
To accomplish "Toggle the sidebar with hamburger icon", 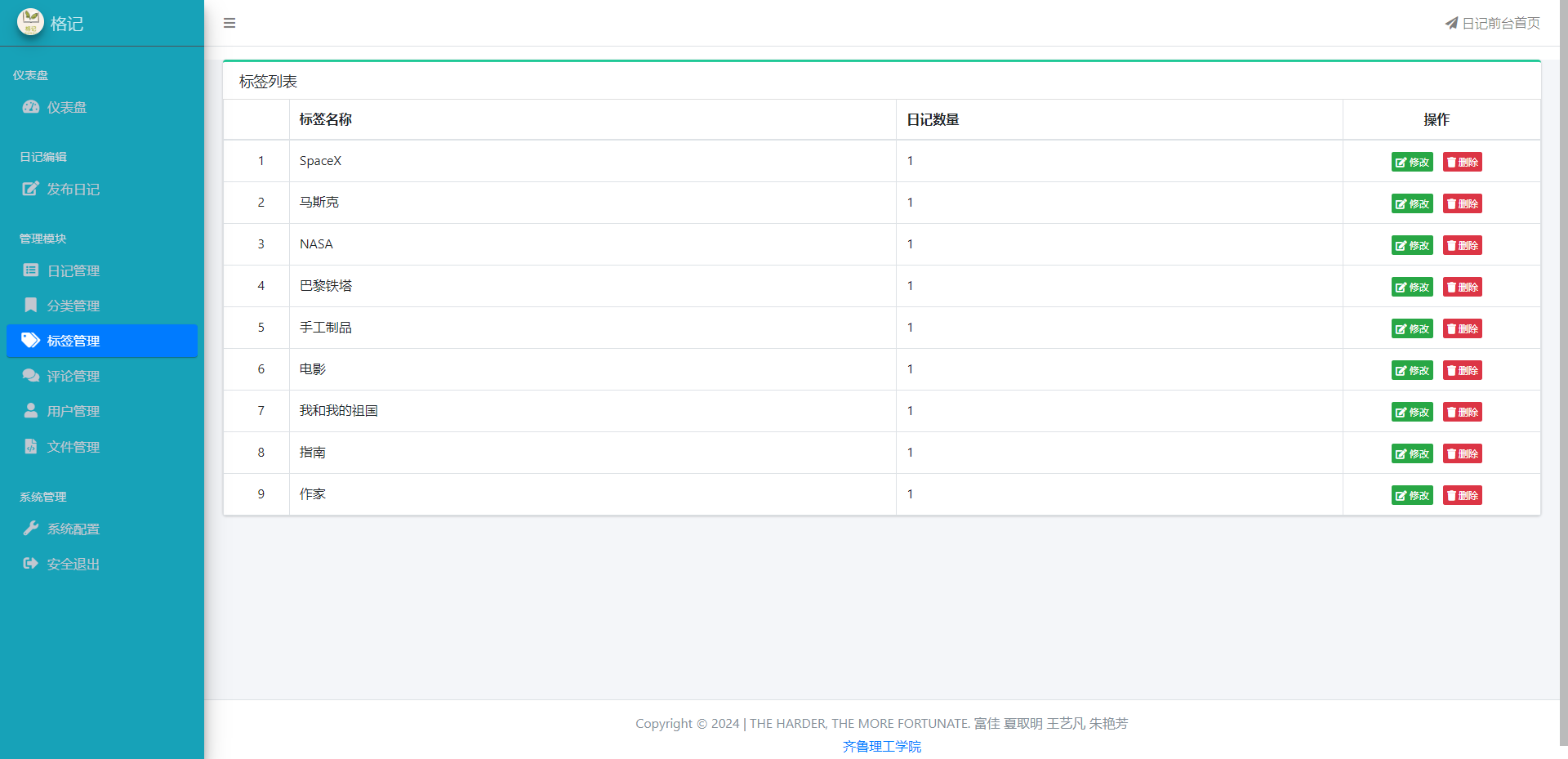I will (229, 23).
